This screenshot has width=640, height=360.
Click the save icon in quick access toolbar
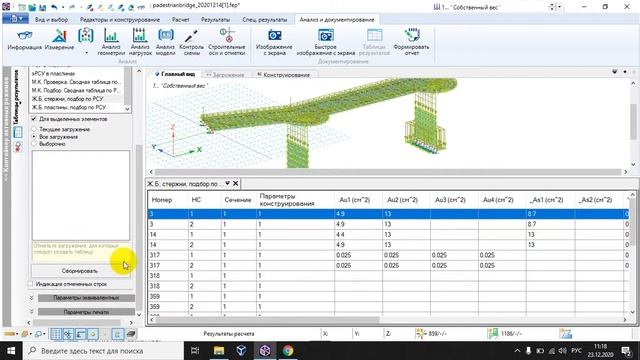tap(42, 7)
